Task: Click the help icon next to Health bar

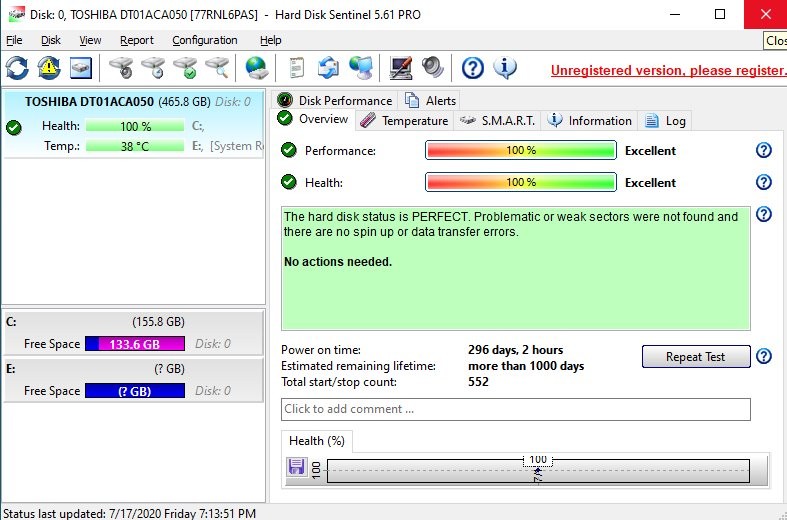Action: pyautogui.click(x=763, y=182)
